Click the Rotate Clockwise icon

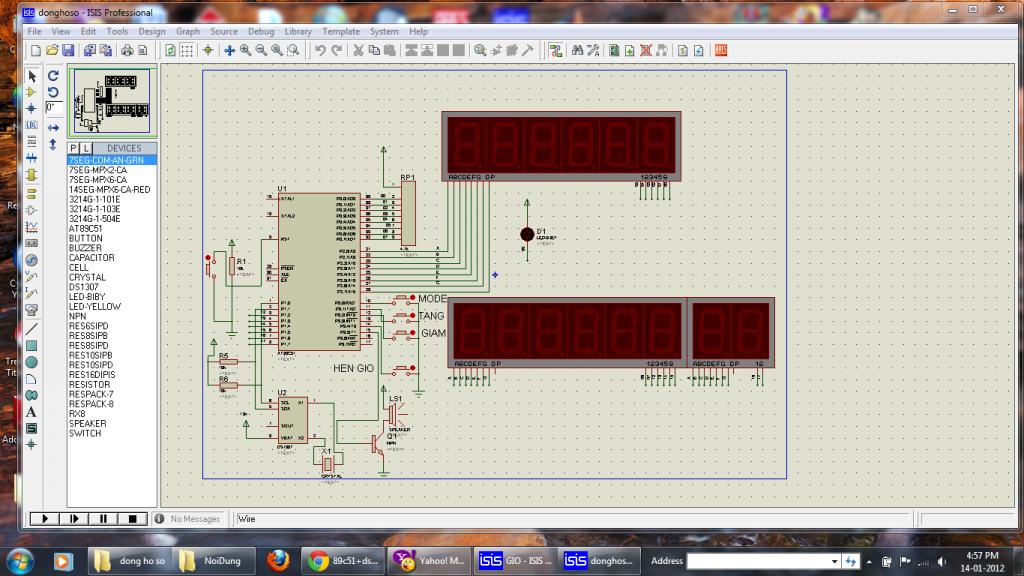click(x=53, y=76)
